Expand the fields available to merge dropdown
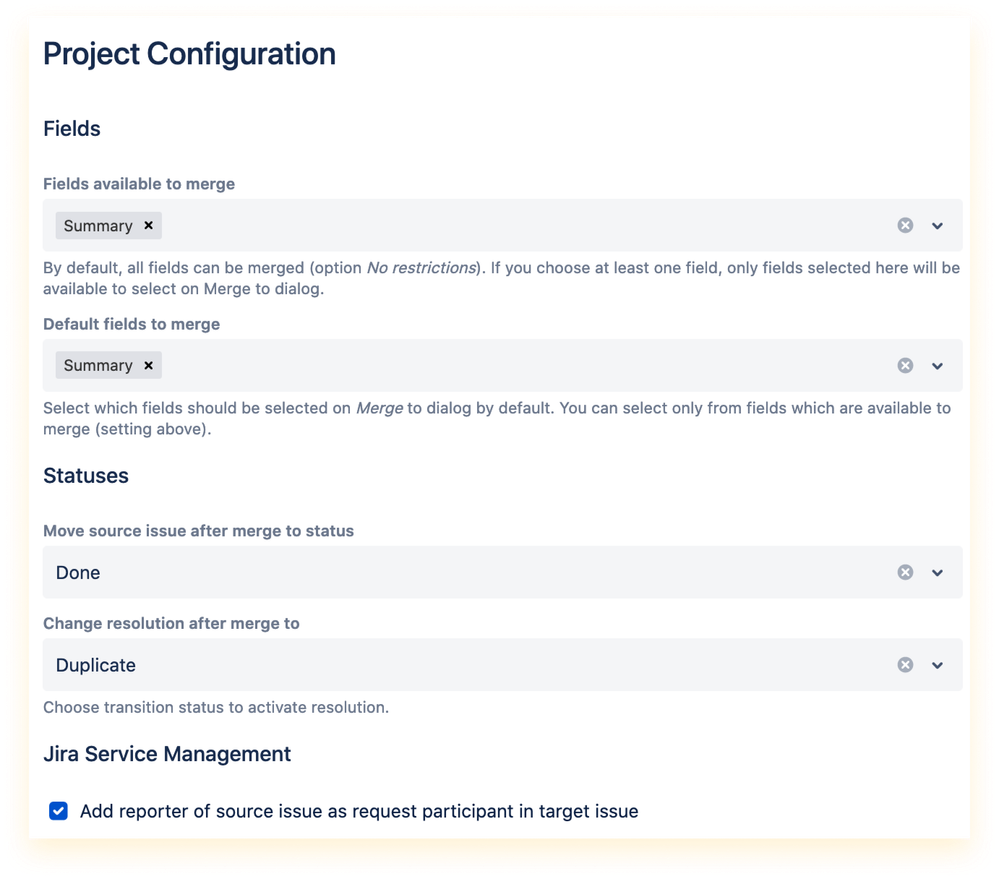The image size is (999, 879). pos(938,225)
